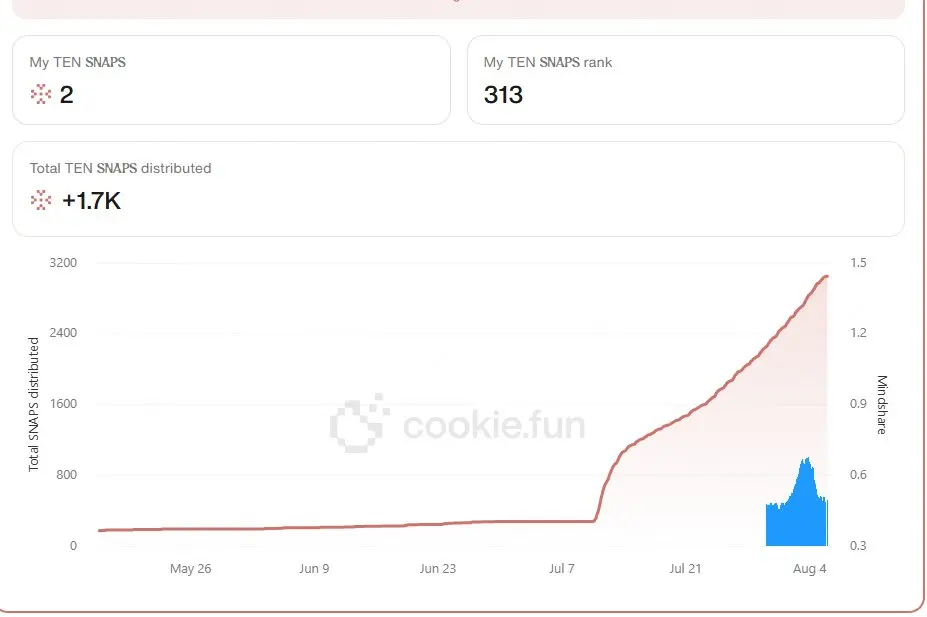This screenshot has width=927, height=617.
Task: Click the snowflake icon beside +1.7K total
Action: [x=41, y=200]
